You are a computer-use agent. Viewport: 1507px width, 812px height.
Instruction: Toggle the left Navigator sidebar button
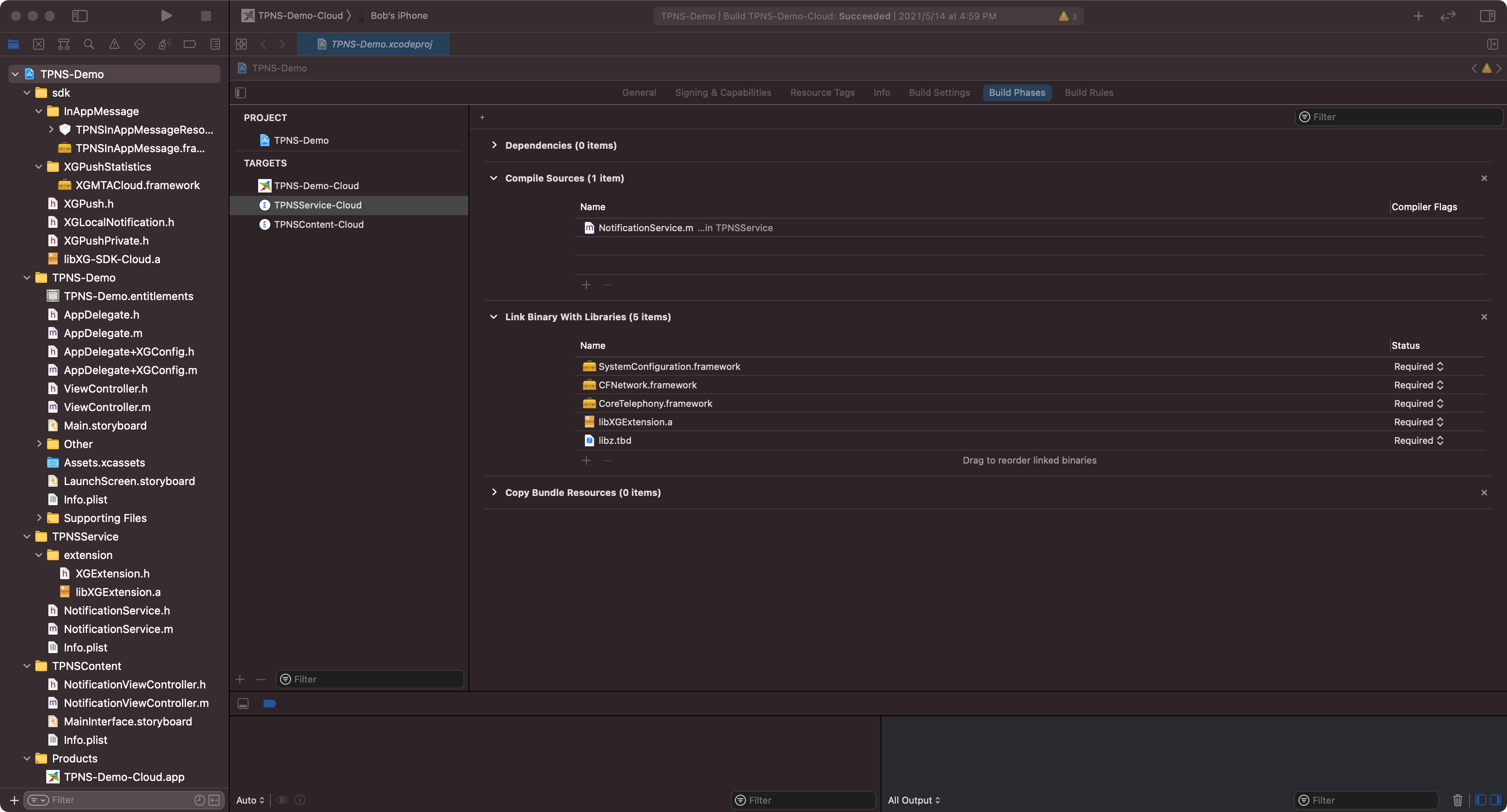point(79,16)
